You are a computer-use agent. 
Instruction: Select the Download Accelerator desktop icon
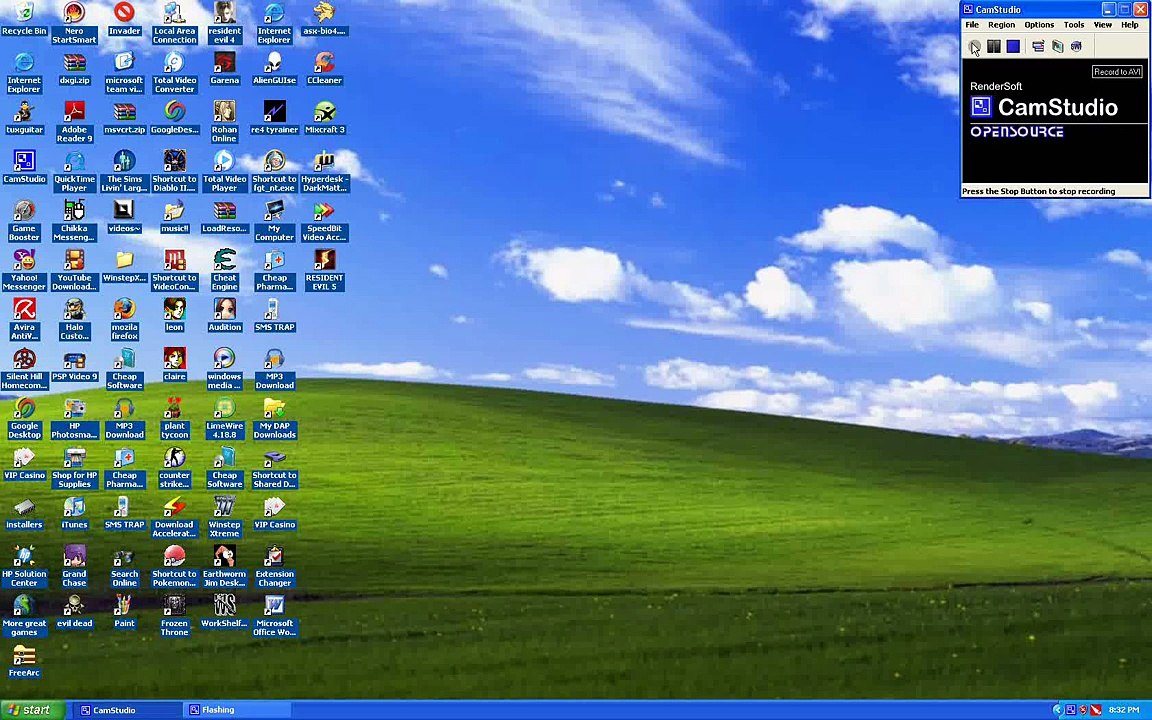click(x=174, y=516)
